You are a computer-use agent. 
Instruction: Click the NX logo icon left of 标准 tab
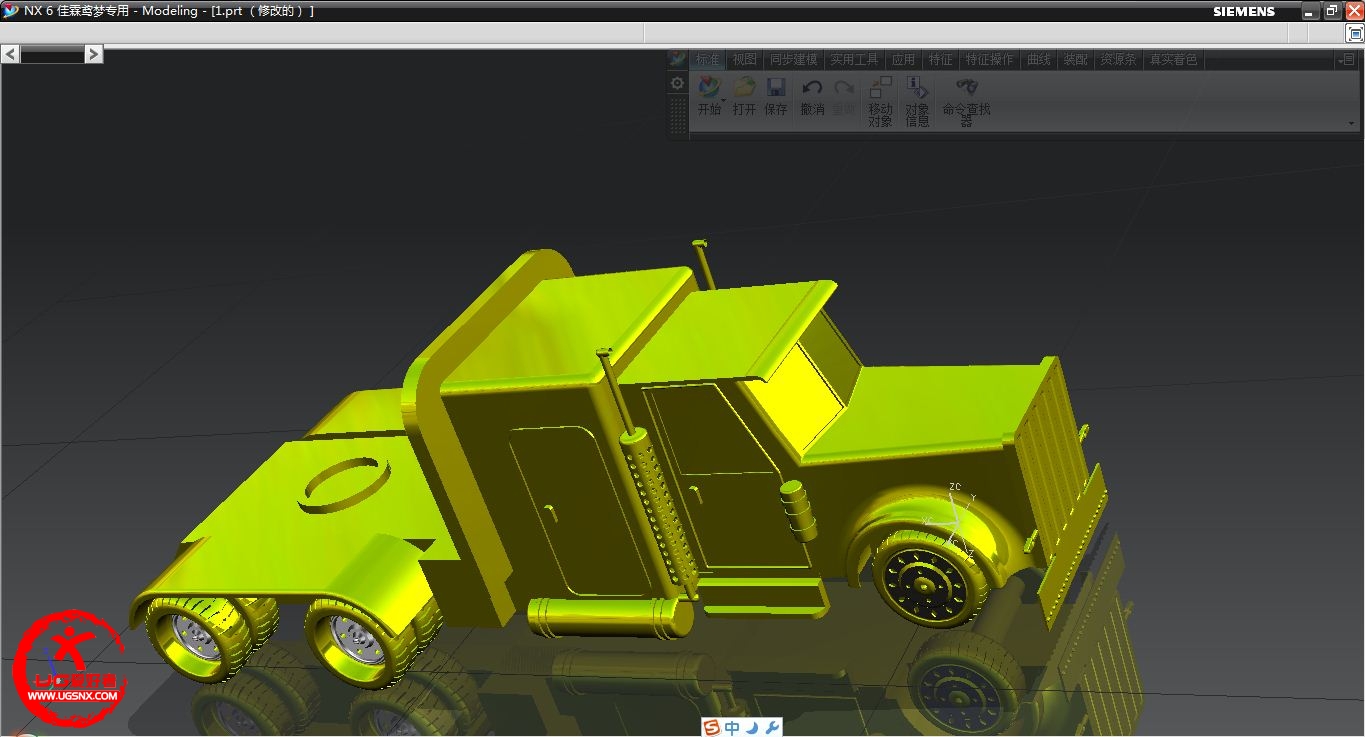pos(677,59)
